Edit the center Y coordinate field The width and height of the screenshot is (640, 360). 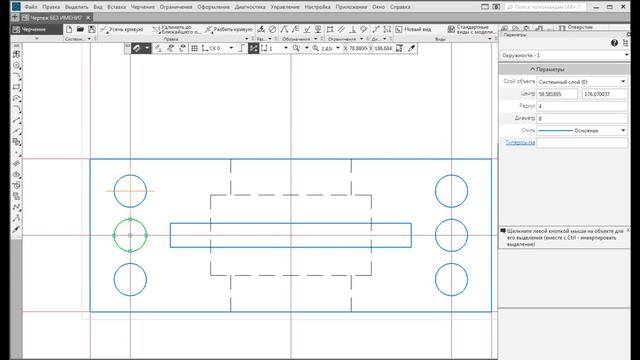[605, 94]
